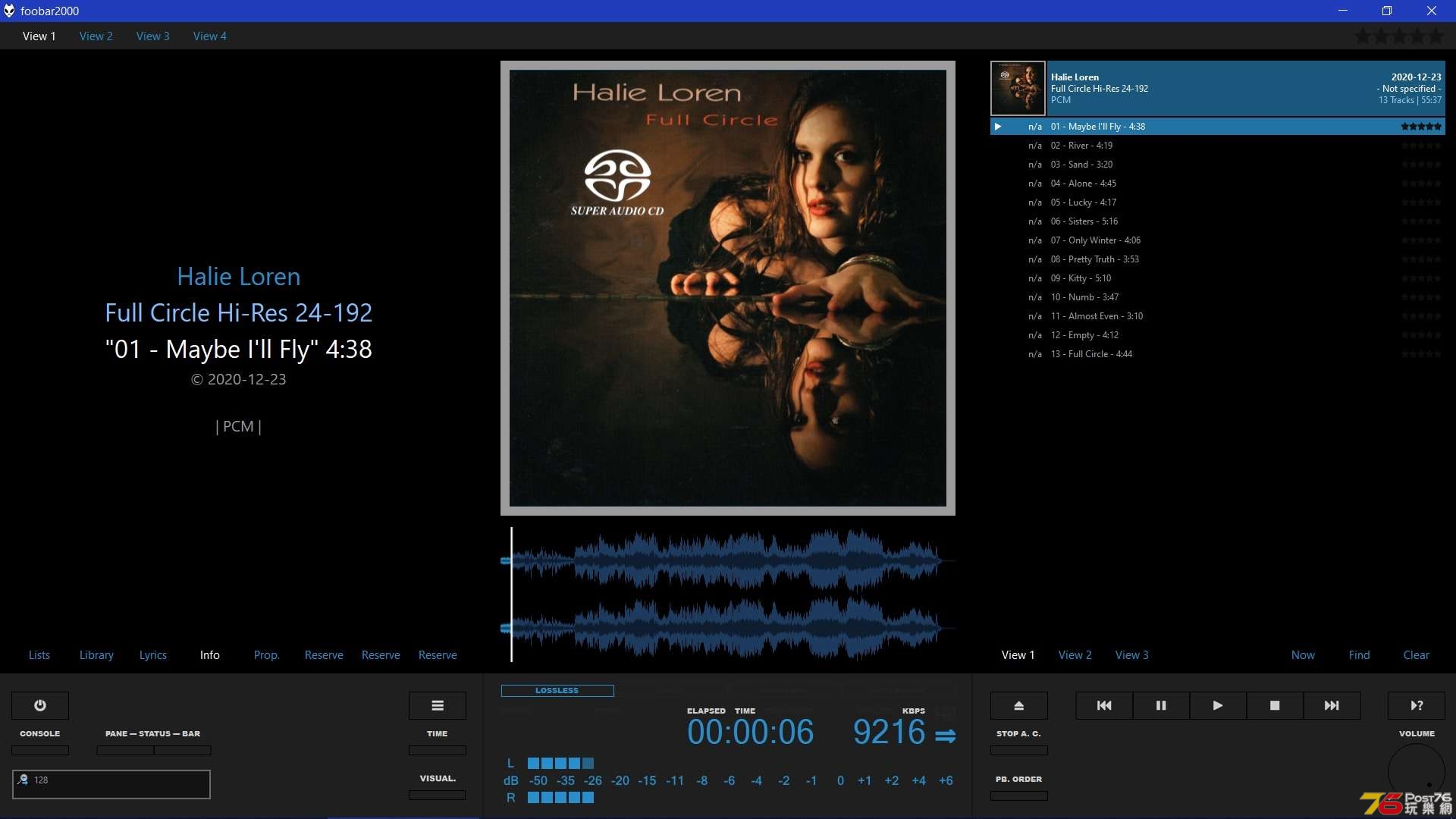Screen dimensions: 1456x819
Task: Click the play button
Action: tap(1218, 705)
